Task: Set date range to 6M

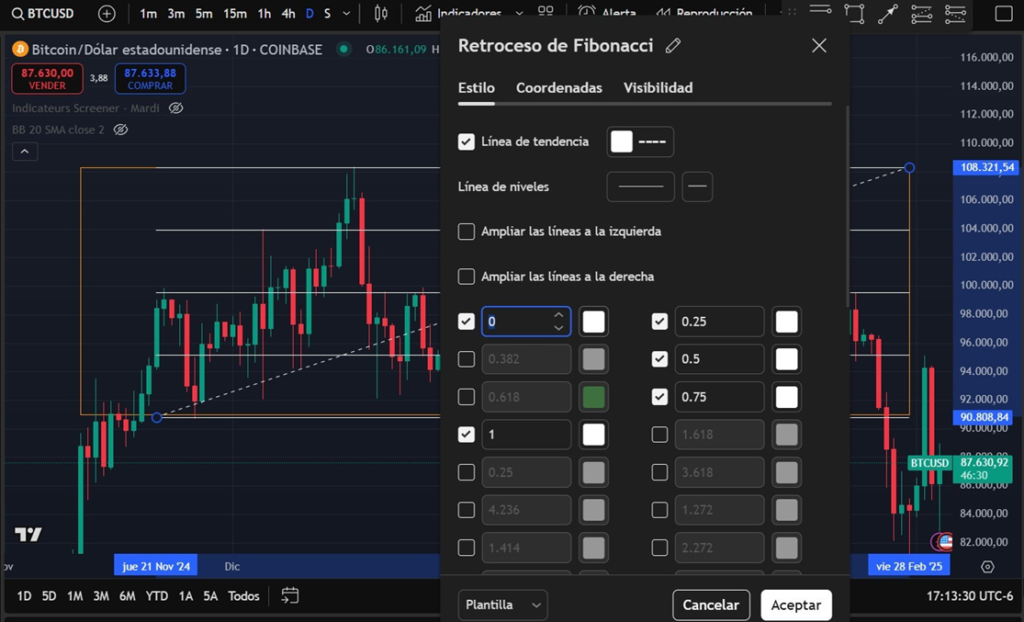Action: pyautogui.click(x=127, y=596)
